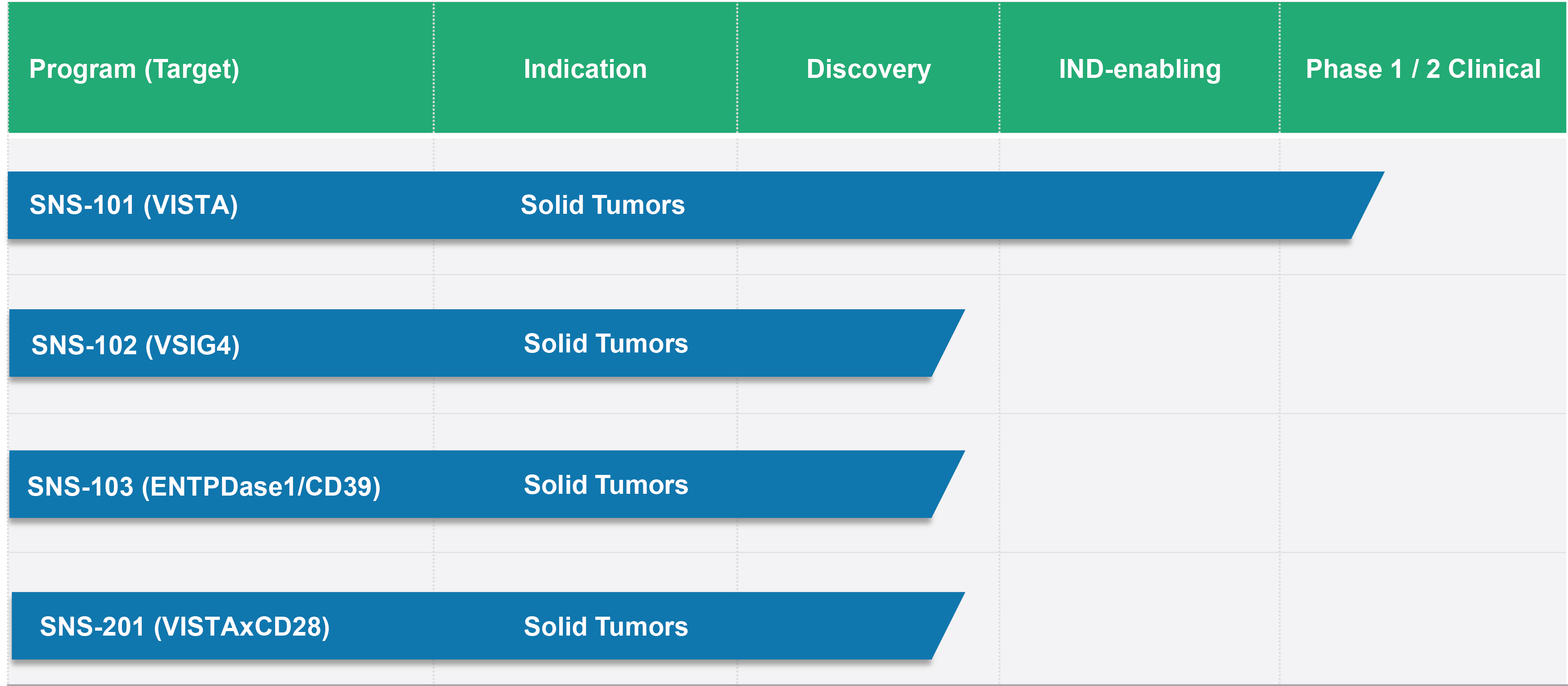Select the SNS-102 (VSIG4) program label
1568x686 pixels.
[x=135, y=345]
